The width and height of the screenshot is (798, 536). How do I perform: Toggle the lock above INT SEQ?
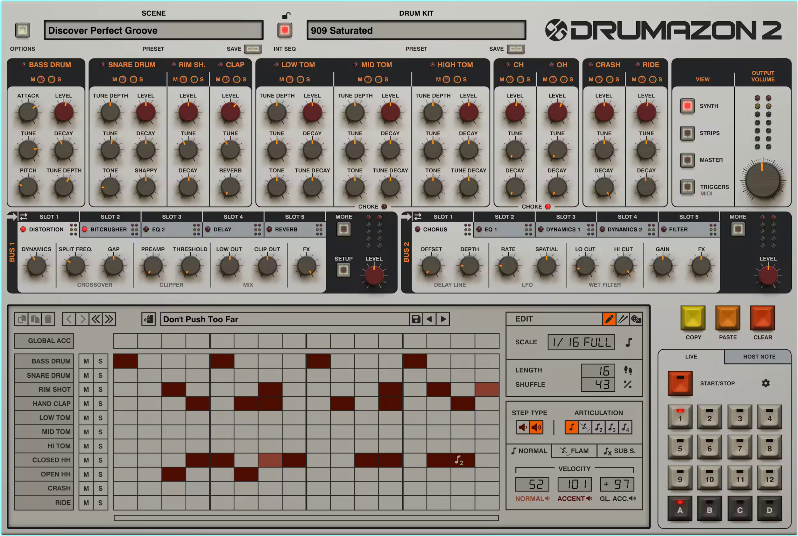click(287, 15)
